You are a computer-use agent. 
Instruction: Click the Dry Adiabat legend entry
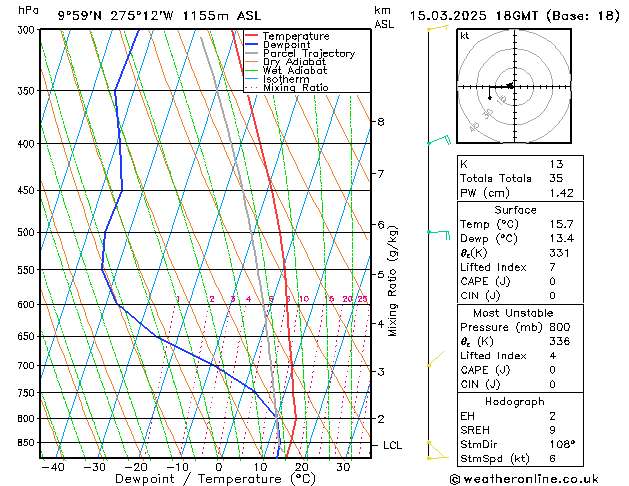(x=296, y=62)
